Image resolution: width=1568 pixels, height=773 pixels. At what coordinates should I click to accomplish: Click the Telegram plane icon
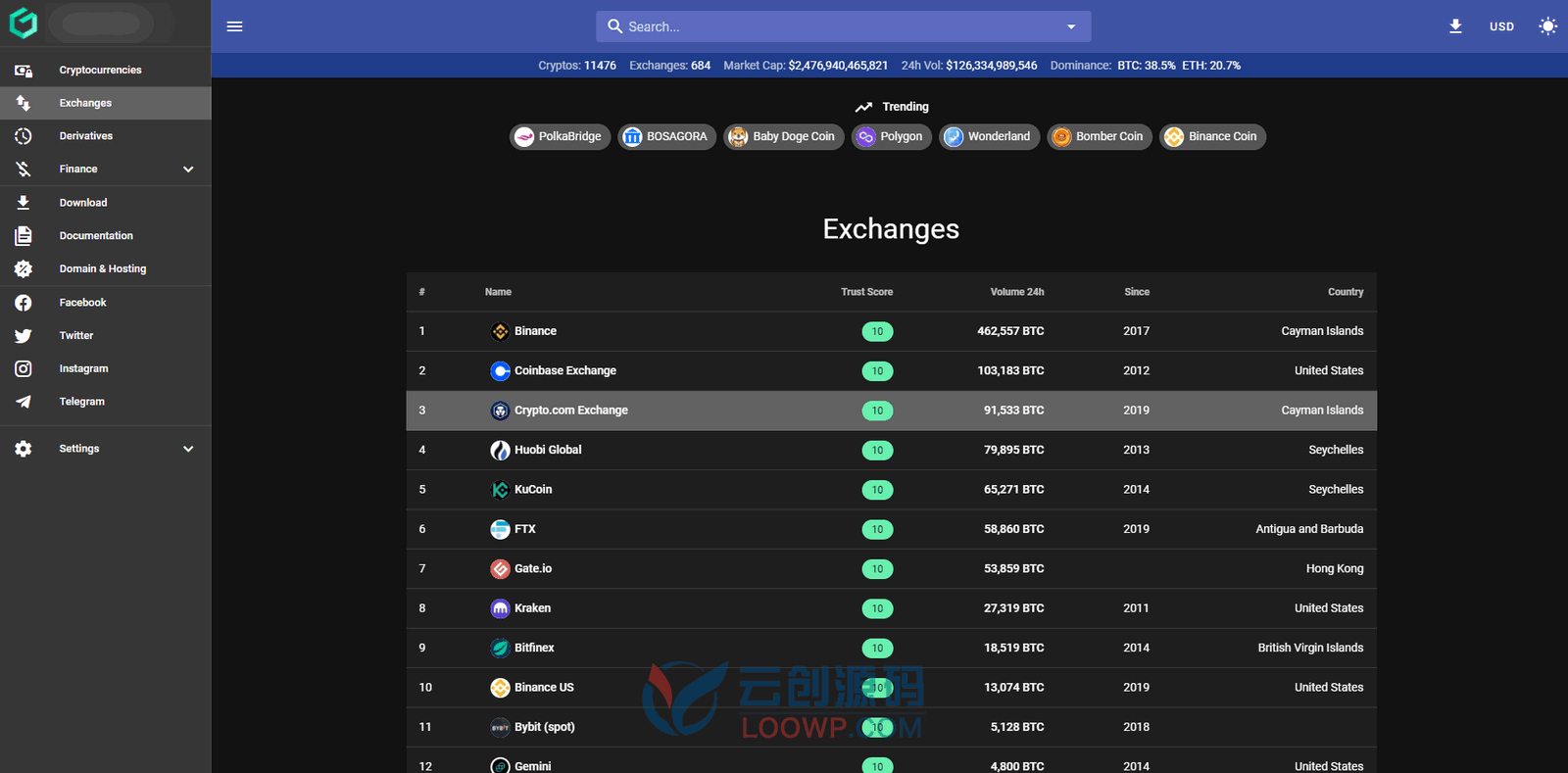click(24, 402)
